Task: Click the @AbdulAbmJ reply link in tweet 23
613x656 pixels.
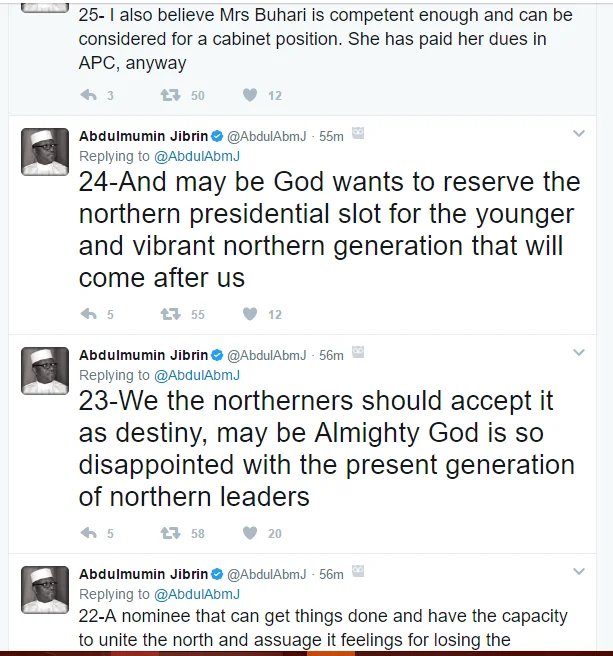Action: [x=197, y=375]
